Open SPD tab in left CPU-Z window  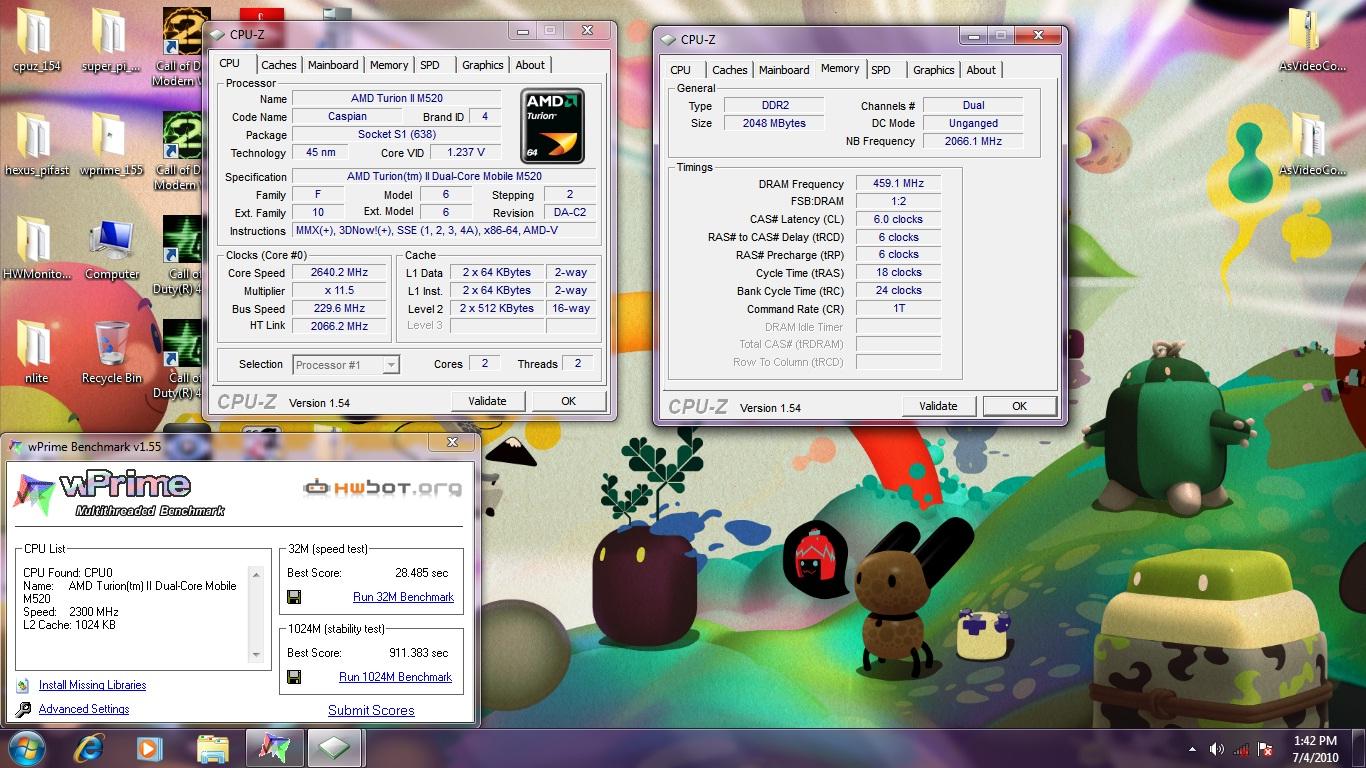click(430, 65)
